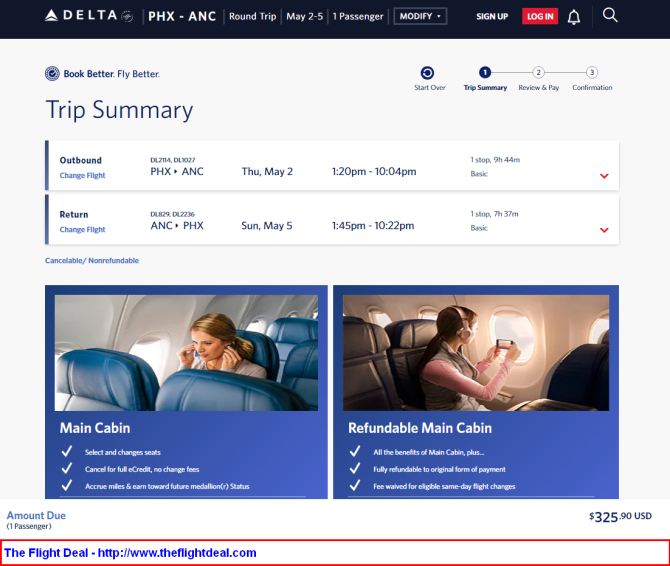Viewport: 670px width, 566px height.
Task: Click step 3 Confirmation circle
Action: (592, 72)
